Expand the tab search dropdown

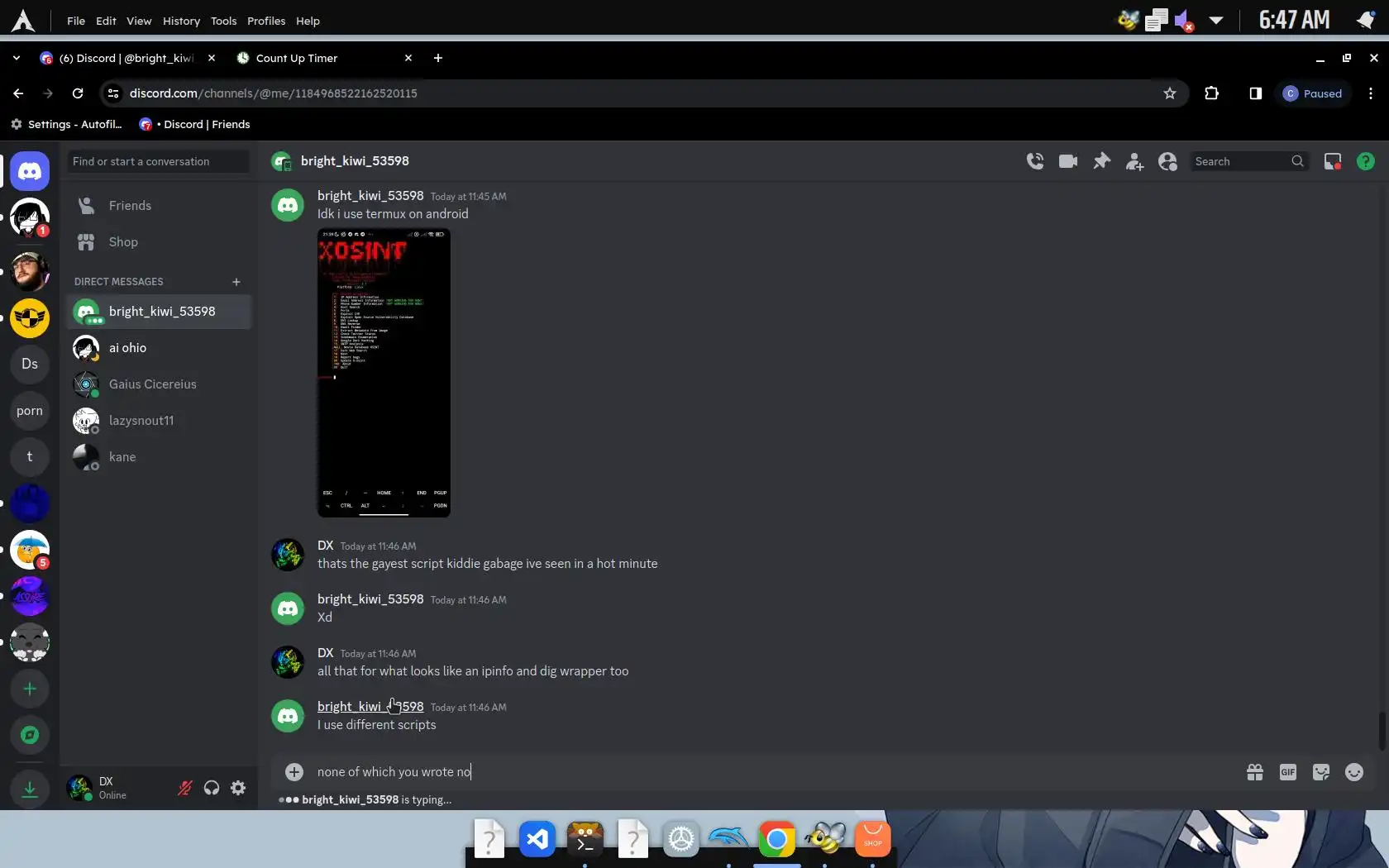pyautogui.click(x=17, y=58)
